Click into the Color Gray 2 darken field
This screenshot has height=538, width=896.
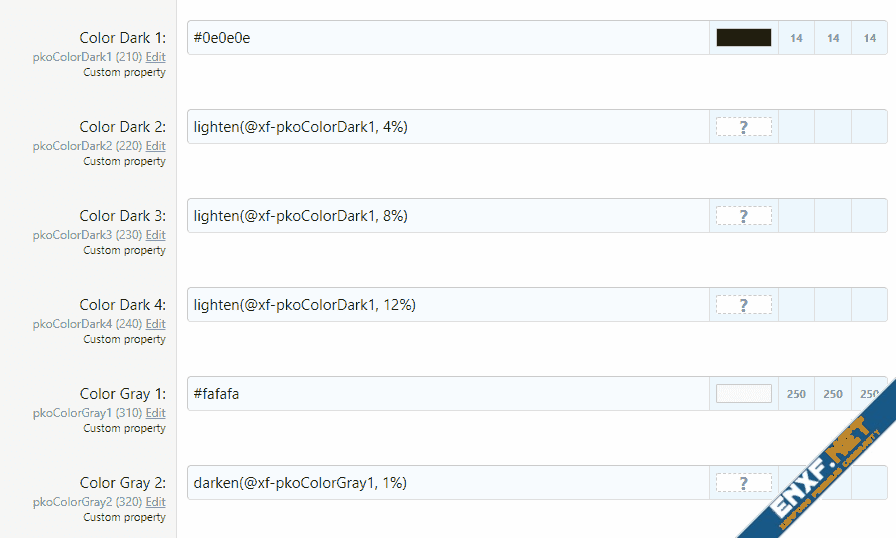448,483
